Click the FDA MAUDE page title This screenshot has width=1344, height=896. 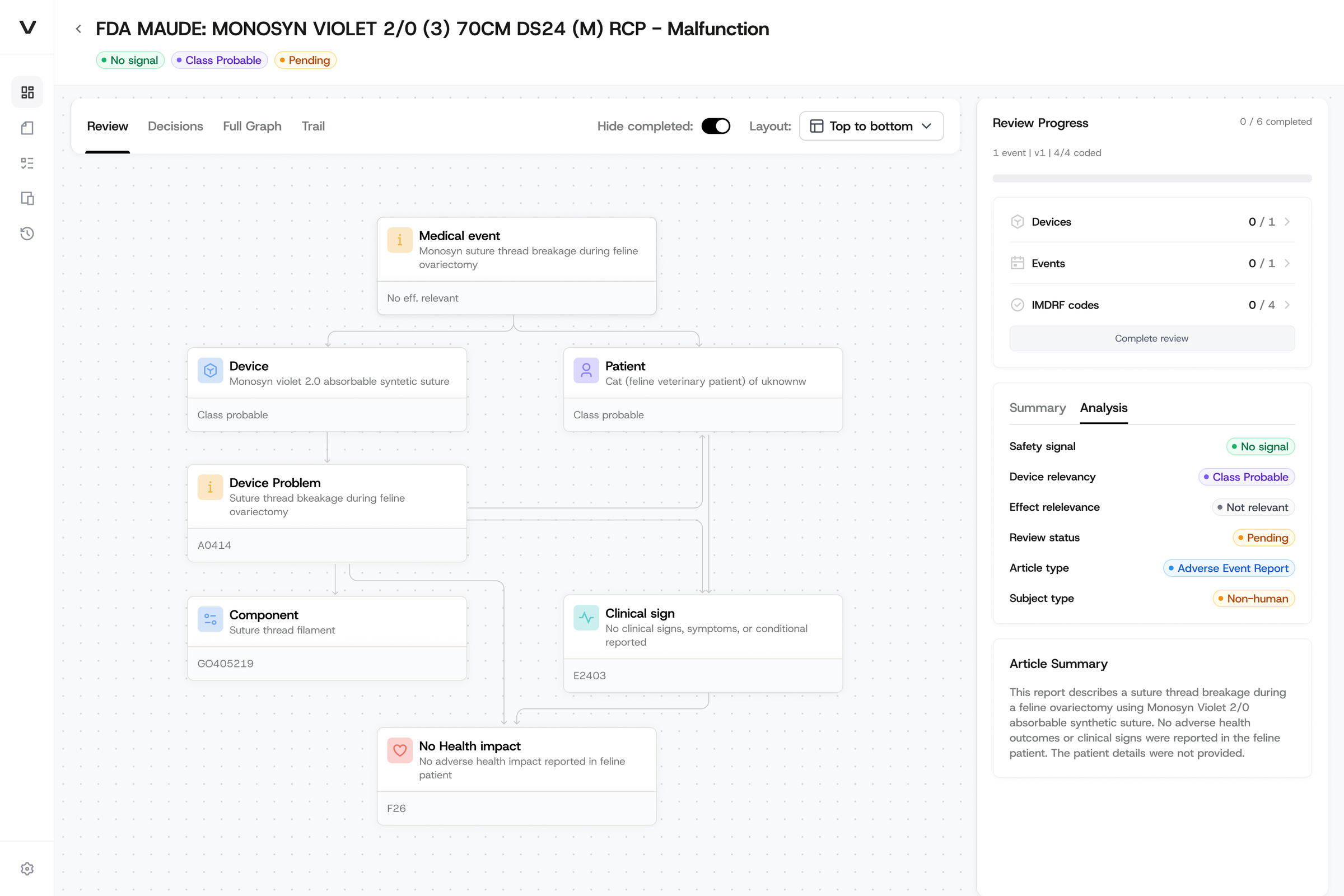(432, 29)
